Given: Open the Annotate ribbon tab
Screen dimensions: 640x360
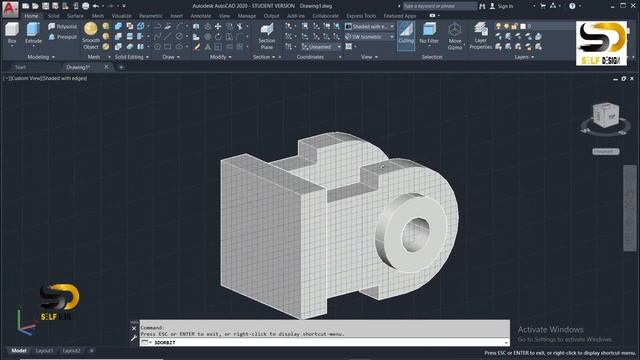Looking at the screenshot, I should [201, 16].
